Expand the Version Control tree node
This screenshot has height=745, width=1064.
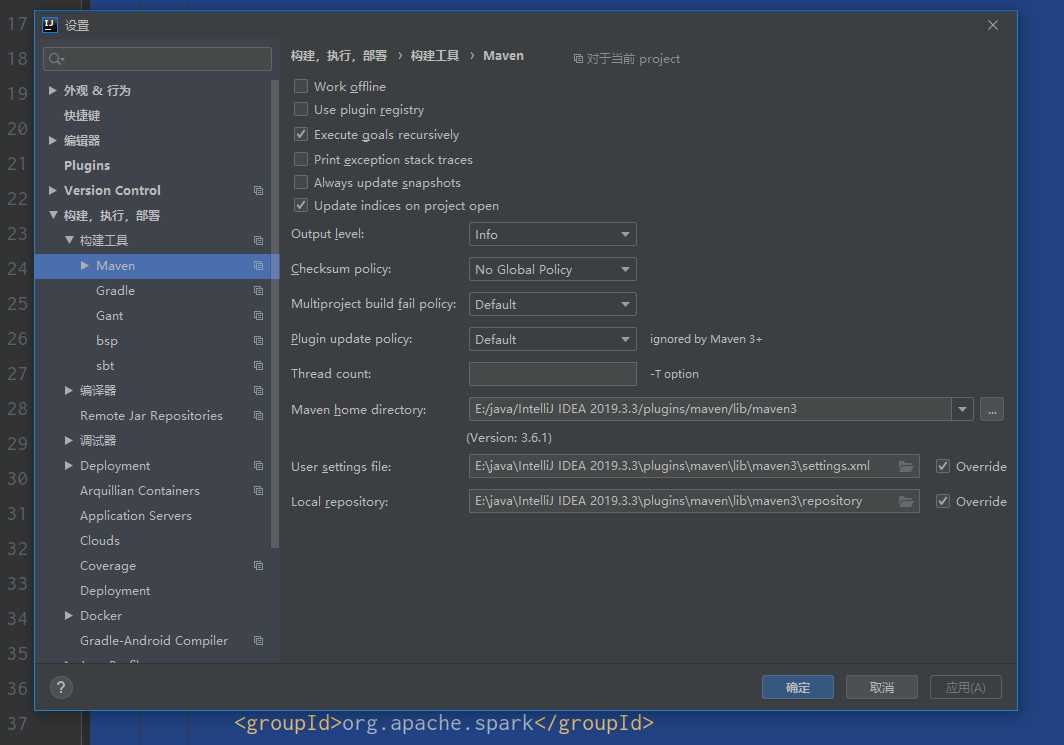tap(52, 191)
